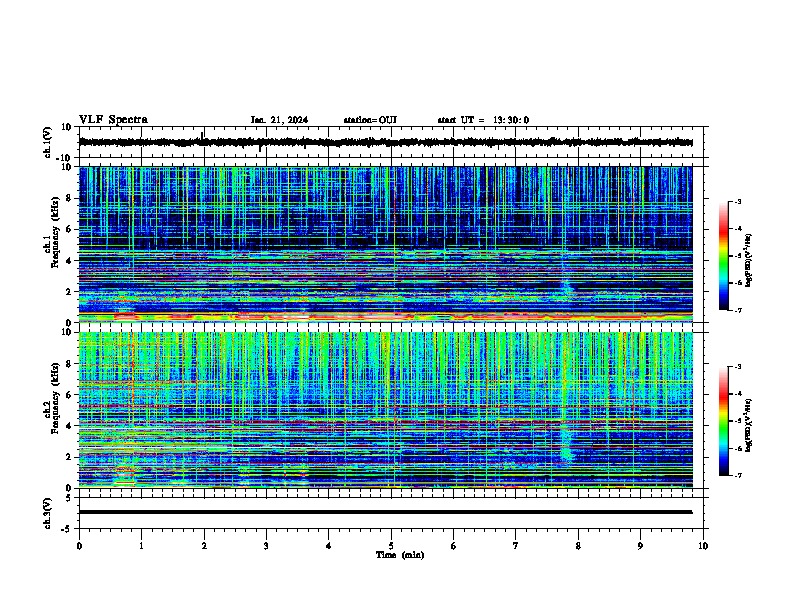Click the ch.2 color bar label log(PSD)
Image resolution: width=792 pixels, height=612 pixels.
click(x=749, y=424)
